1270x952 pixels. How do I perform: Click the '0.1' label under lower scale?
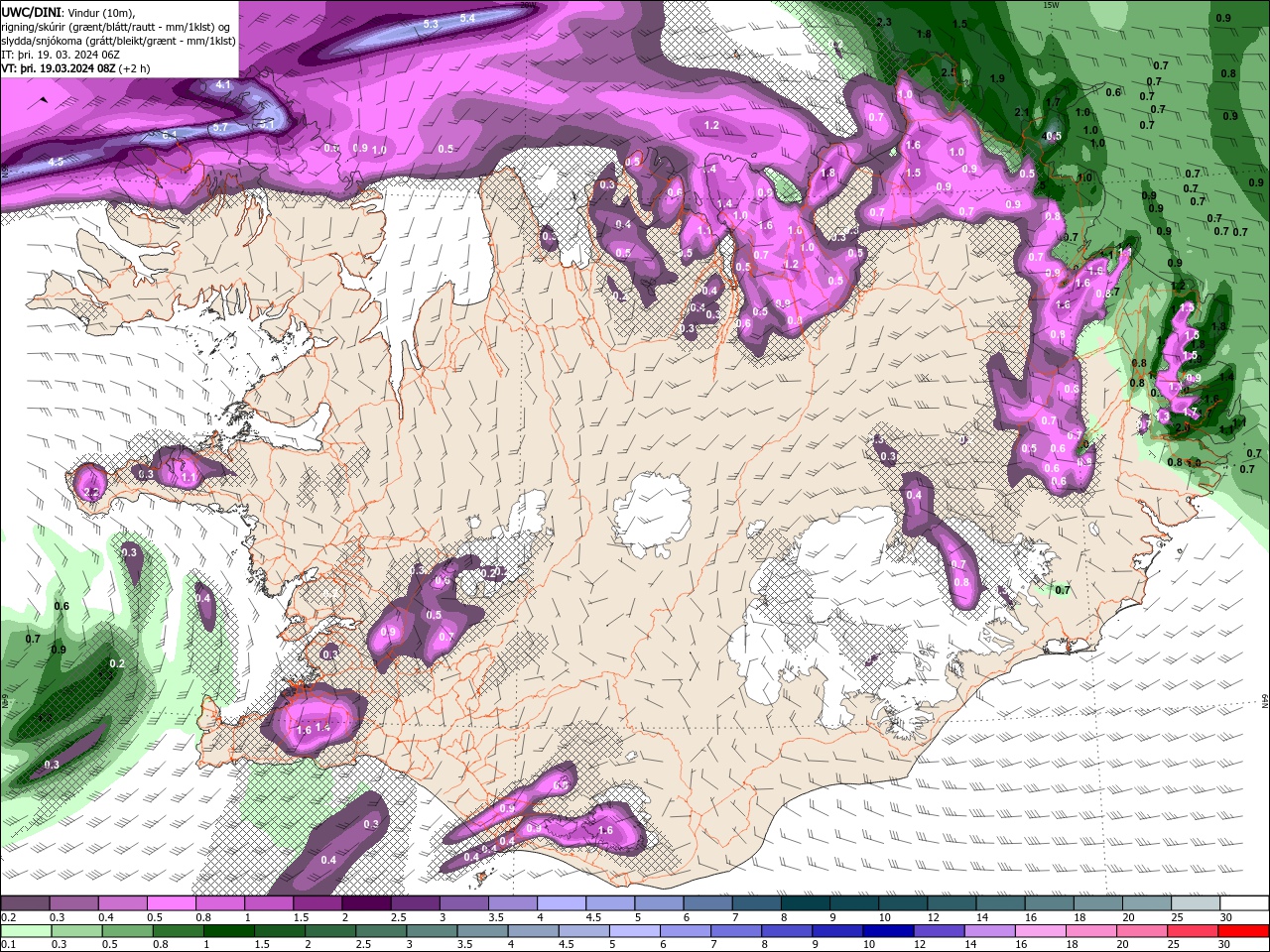(x=8, y=944)
